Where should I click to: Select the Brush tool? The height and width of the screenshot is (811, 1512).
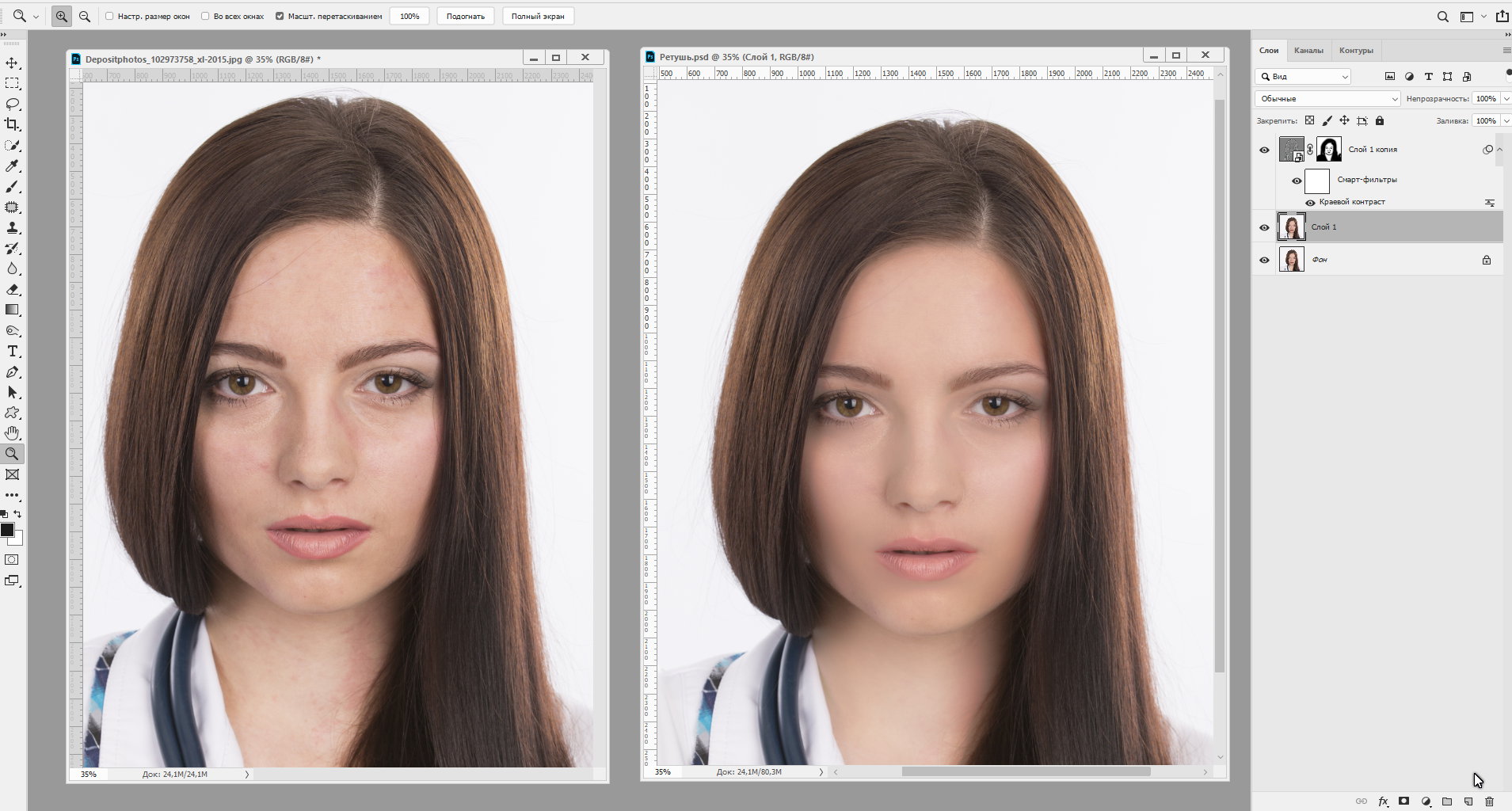pyautogui.click(x=12, y=187)
